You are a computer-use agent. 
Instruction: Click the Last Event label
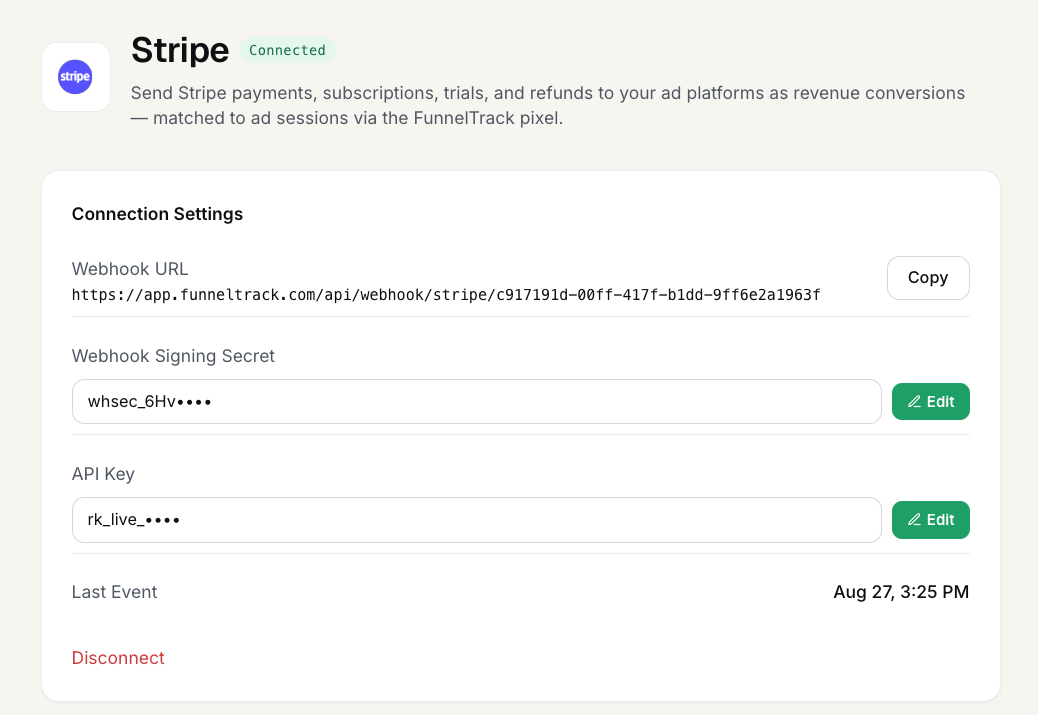115,592
